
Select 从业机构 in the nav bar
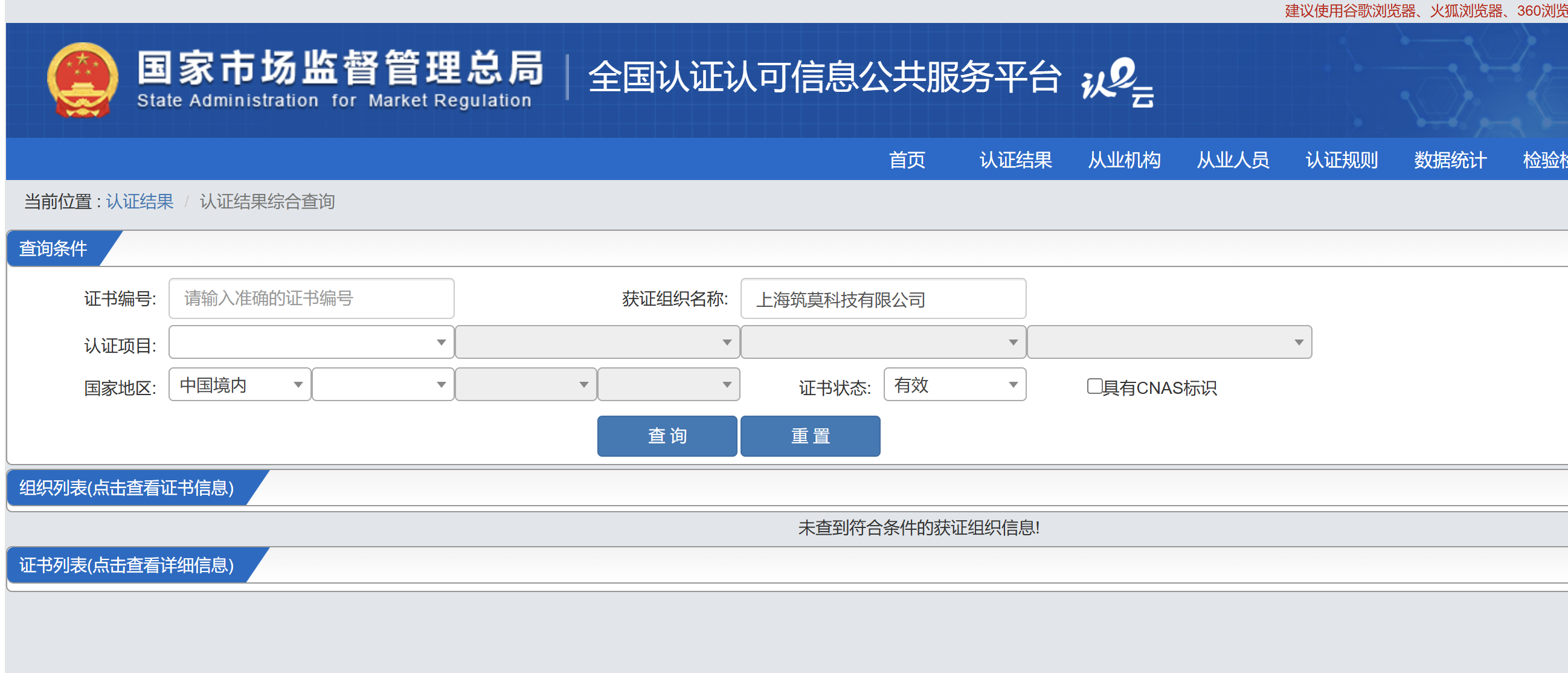[1123, 160]
